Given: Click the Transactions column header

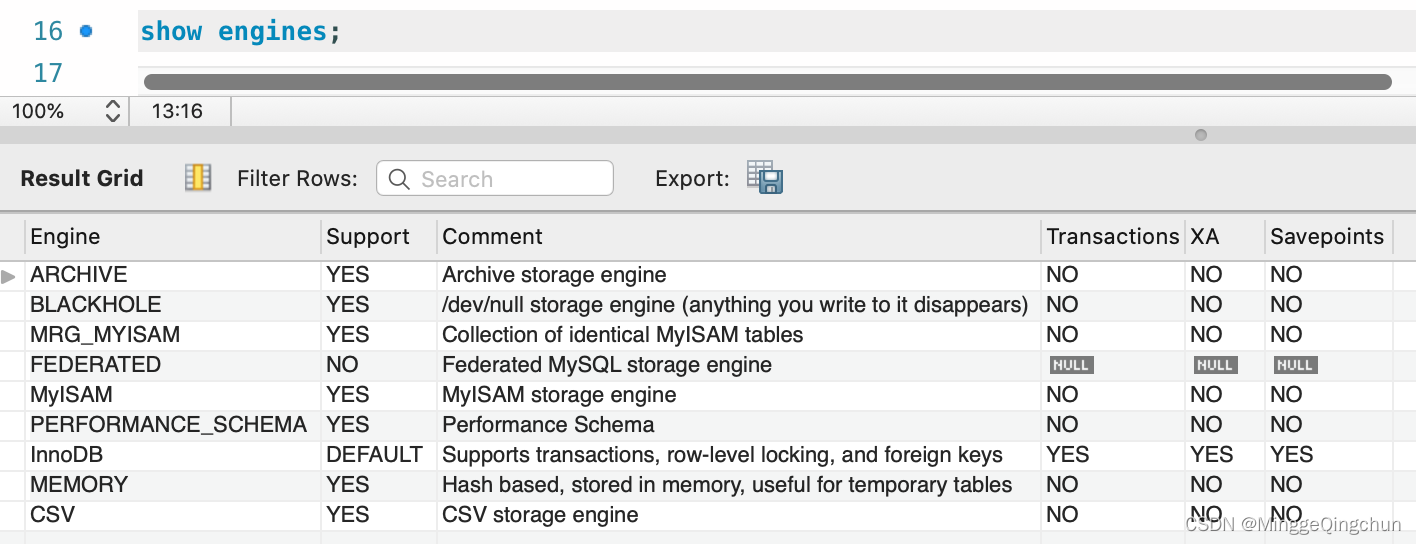Looking at the screenshot, I should tap(1112, 237).
